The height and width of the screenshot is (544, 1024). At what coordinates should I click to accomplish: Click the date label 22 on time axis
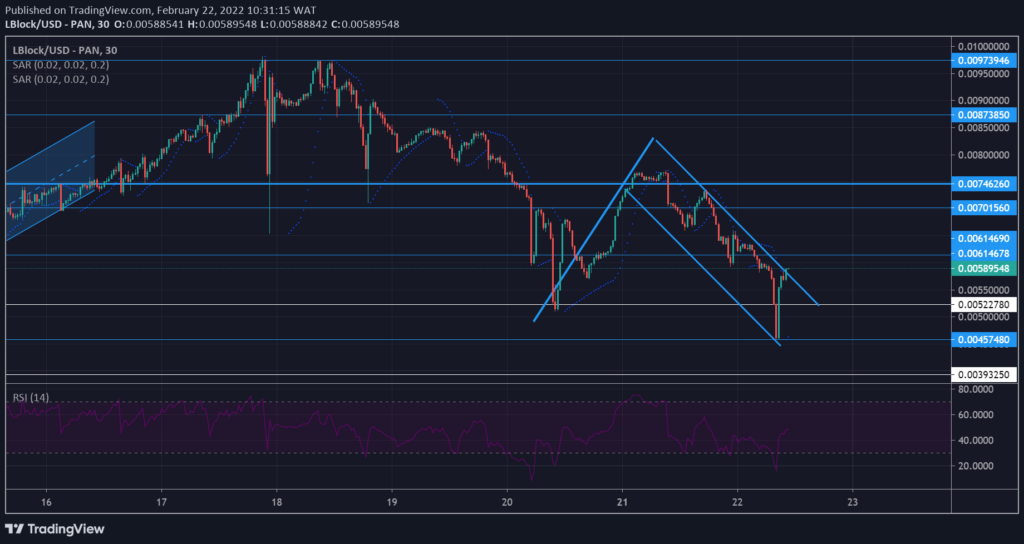737,502
